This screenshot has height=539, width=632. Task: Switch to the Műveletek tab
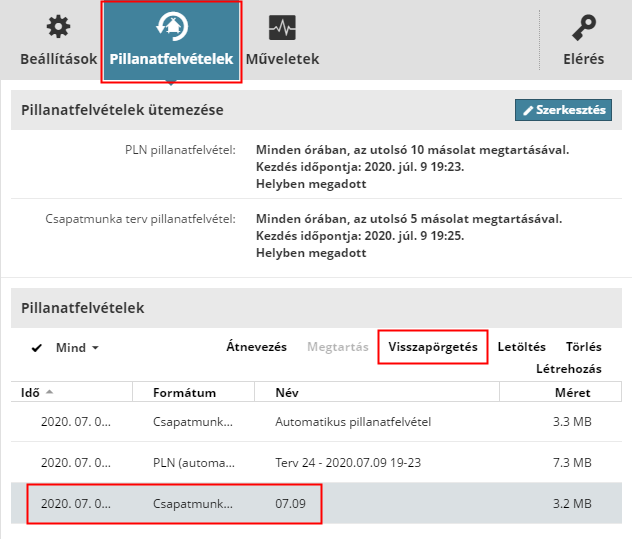point(282,58)
